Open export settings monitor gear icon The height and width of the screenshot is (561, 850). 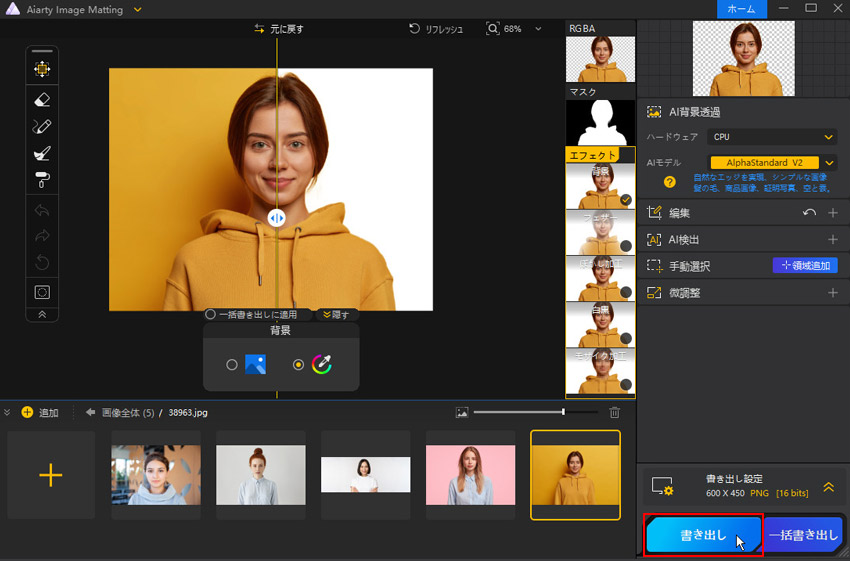662,486
